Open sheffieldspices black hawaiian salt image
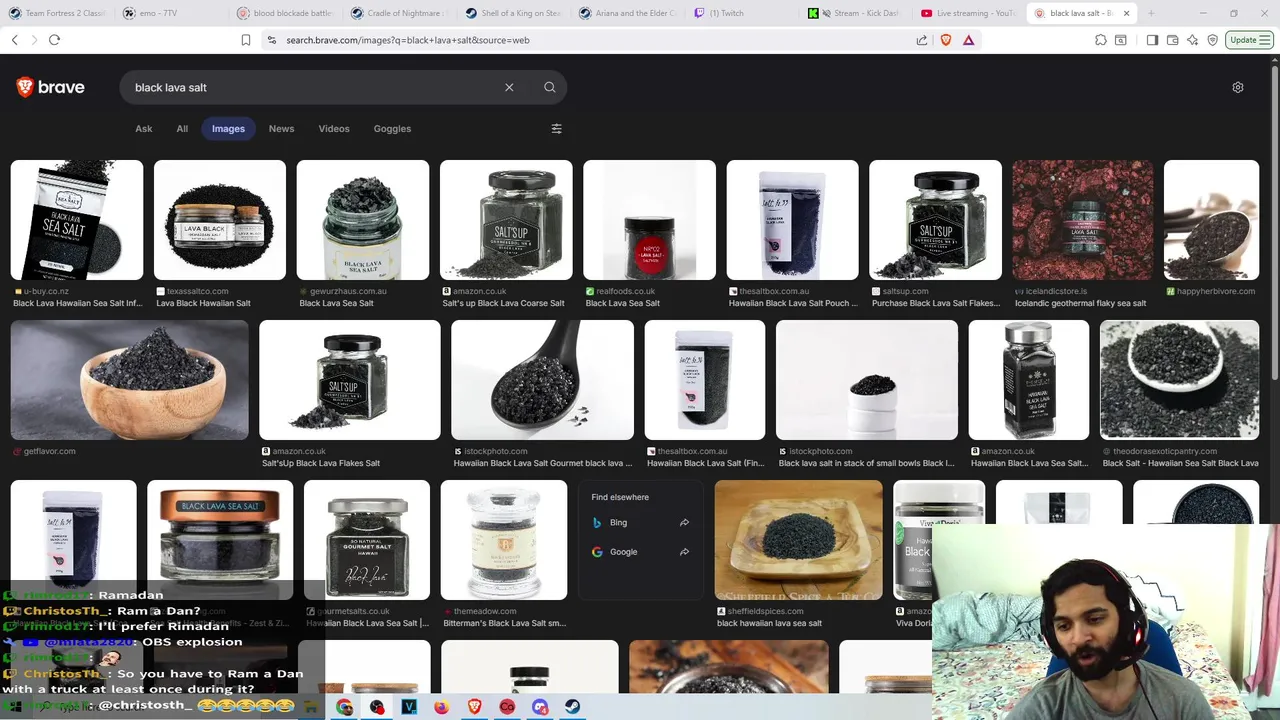The image size is (1280, 720). 799,540
